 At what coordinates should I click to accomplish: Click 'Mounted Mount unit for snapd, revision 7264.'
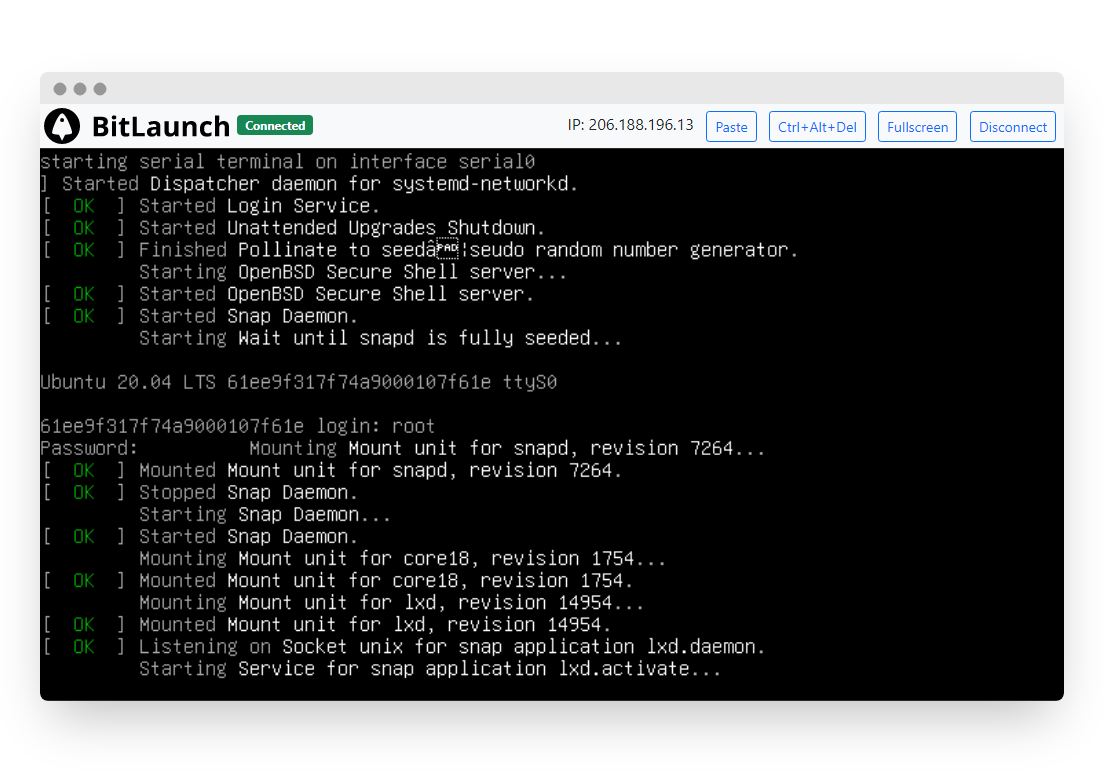tap(332, 470)
